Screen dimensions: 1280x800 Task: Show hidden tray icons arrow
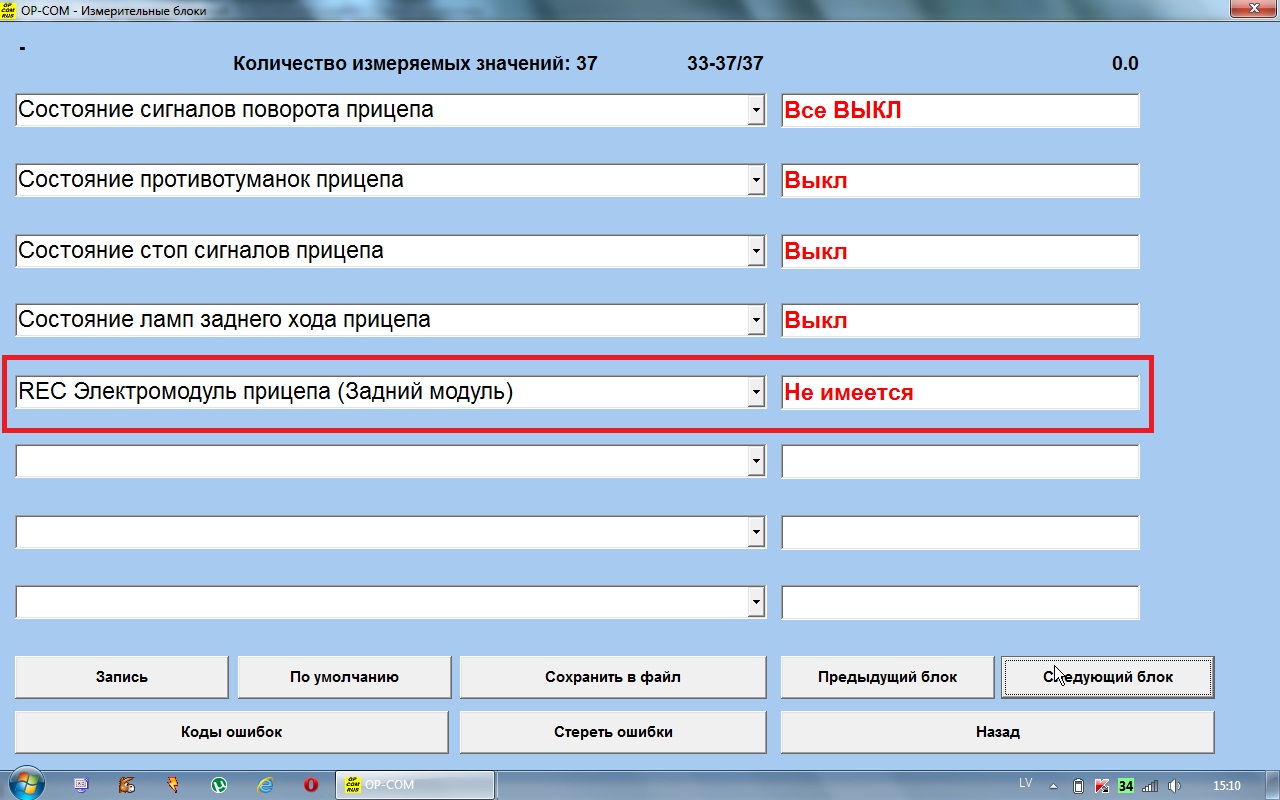1054,786
